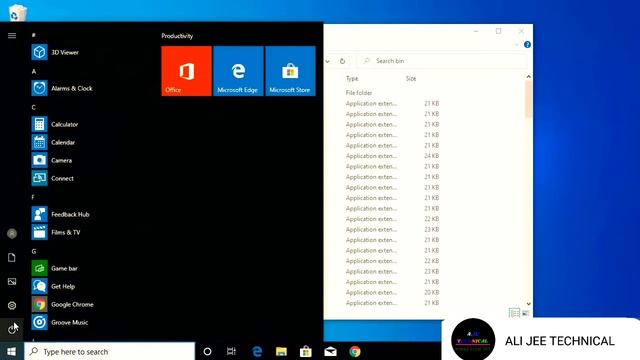Open 3D Viewer from the Start menu

pos(55,52)
